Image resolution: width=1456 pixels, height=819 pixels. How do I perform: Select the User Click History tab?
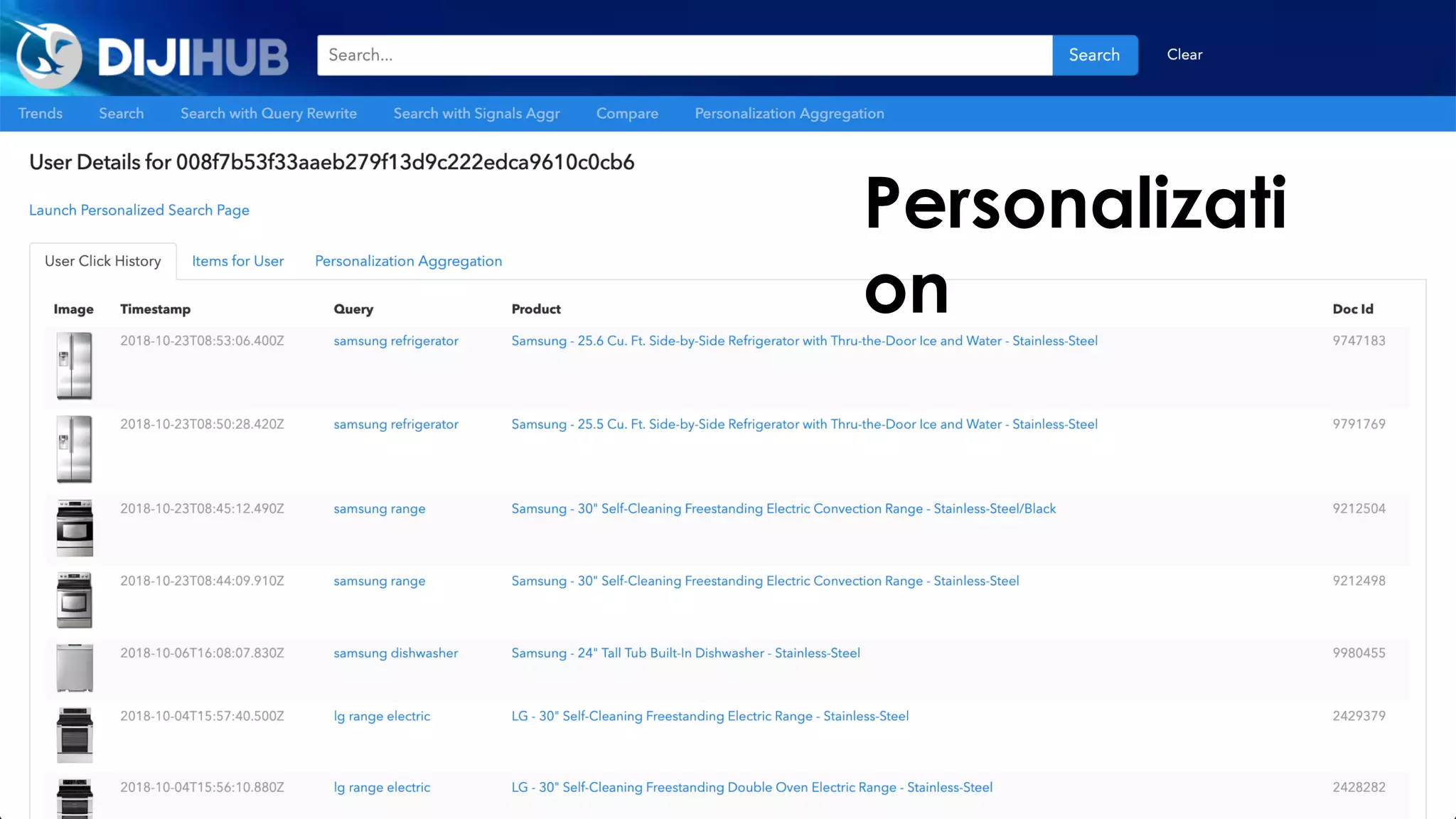click(x=103, y=261)
